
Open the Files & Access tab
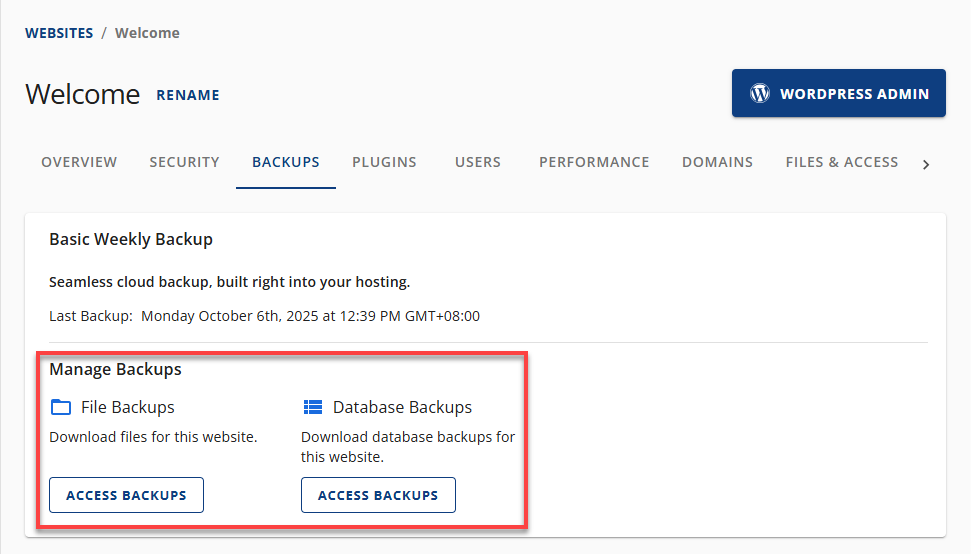(841, 162)
